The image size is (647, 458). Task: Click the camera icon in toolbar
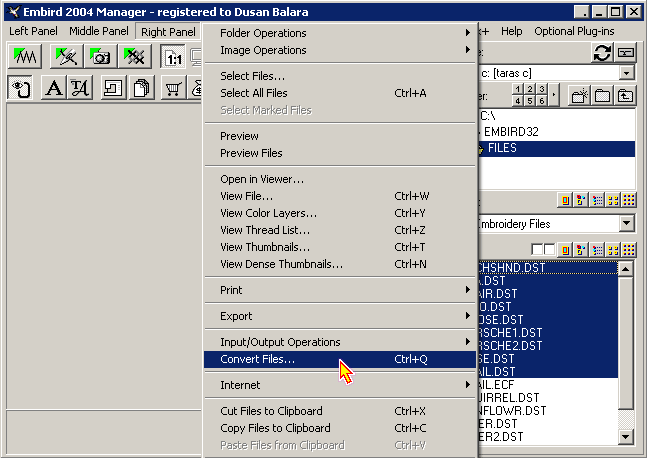(x=99, y=57)
